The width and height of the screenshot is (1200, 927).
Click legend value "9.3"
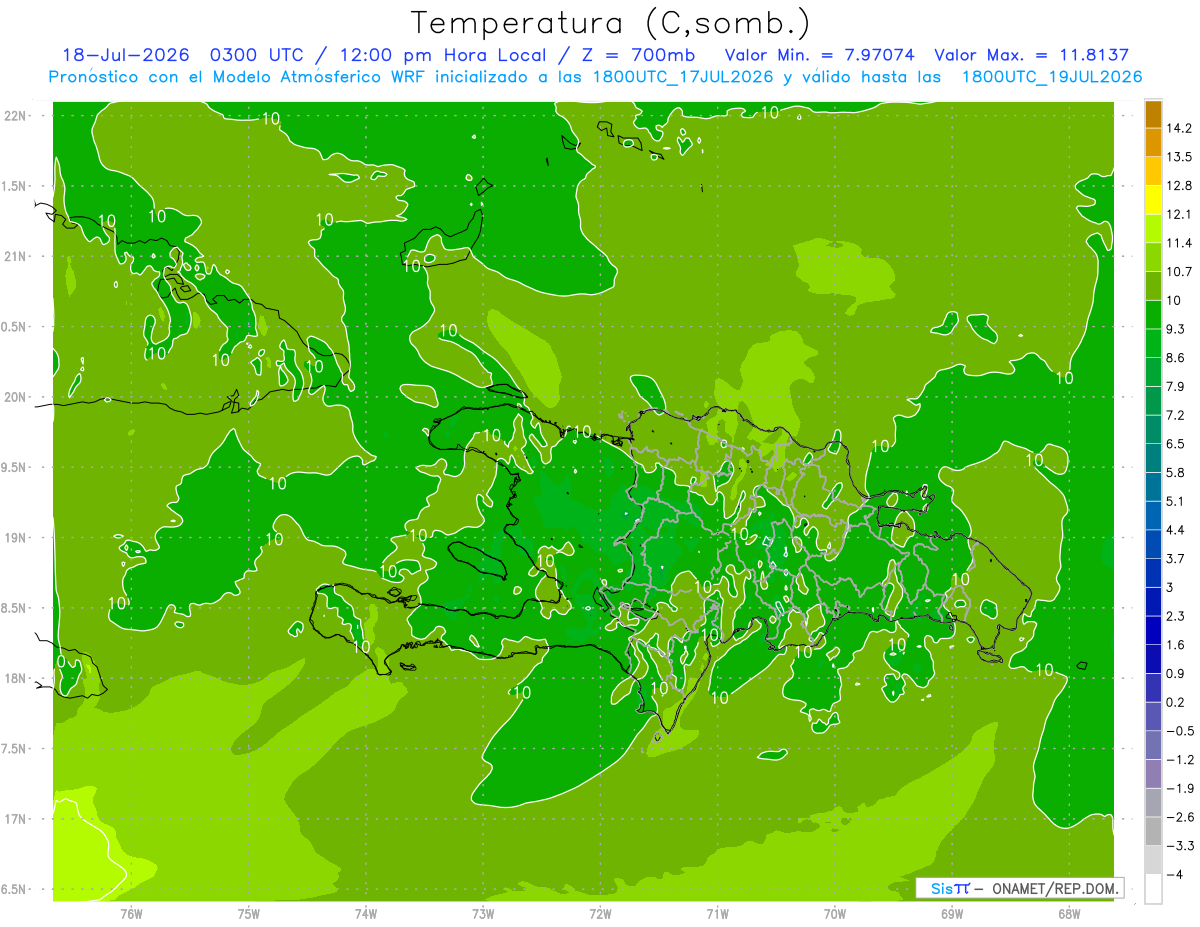pyautogui.click(x=1176, y=329)
